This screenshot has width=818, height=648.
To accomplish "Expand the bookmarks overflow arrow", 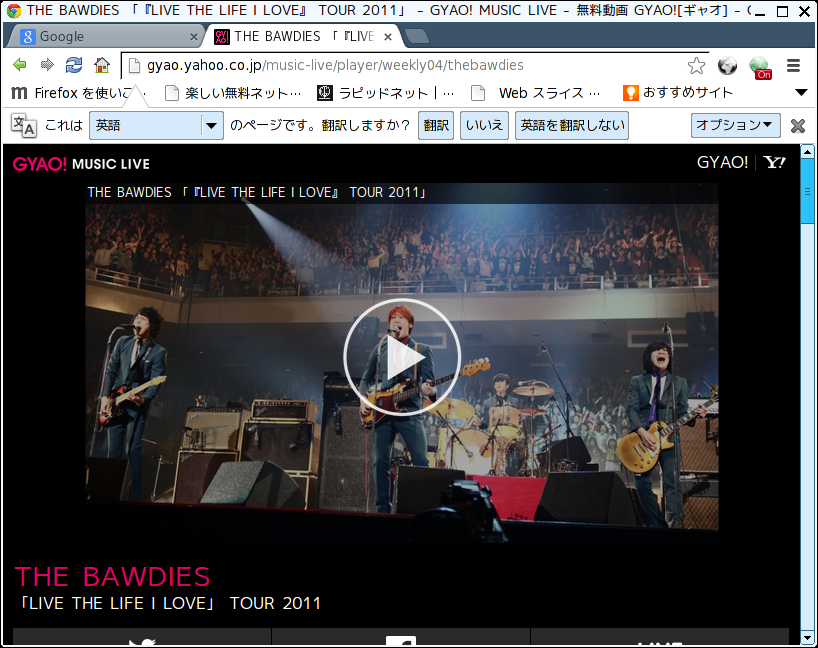I will [801, 92].
